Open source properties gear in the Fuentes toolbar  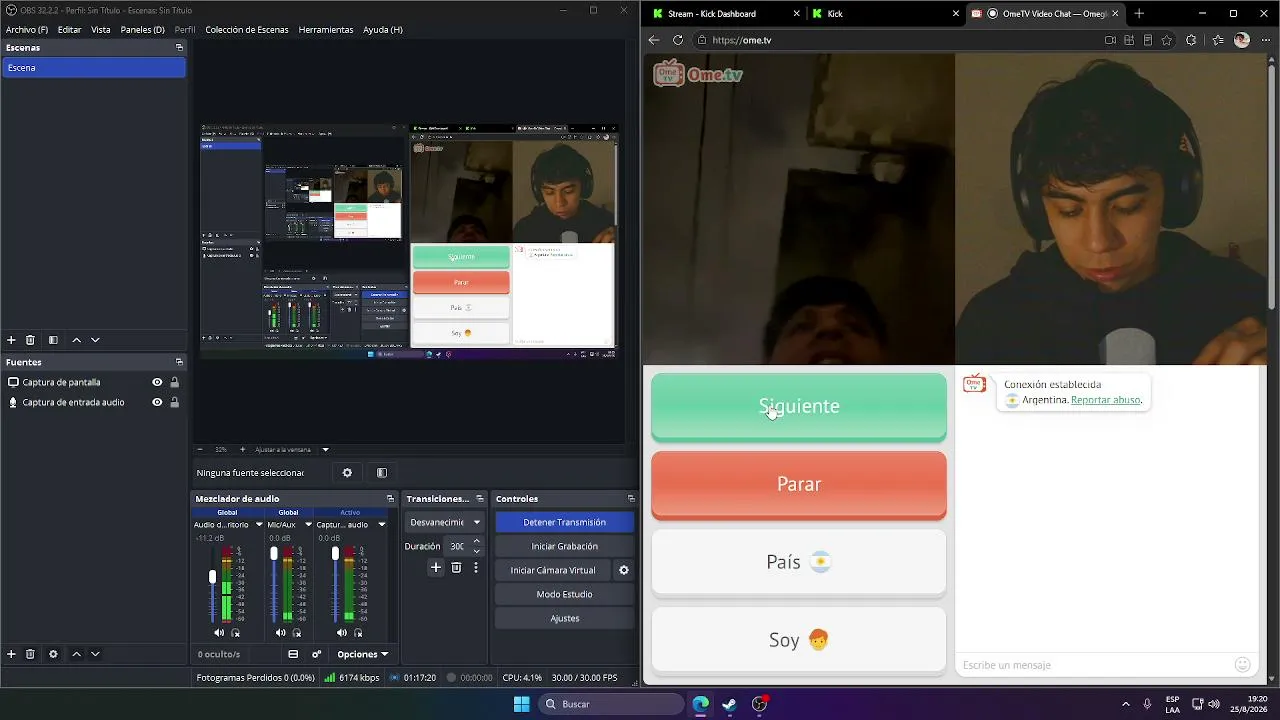point(53,654)
